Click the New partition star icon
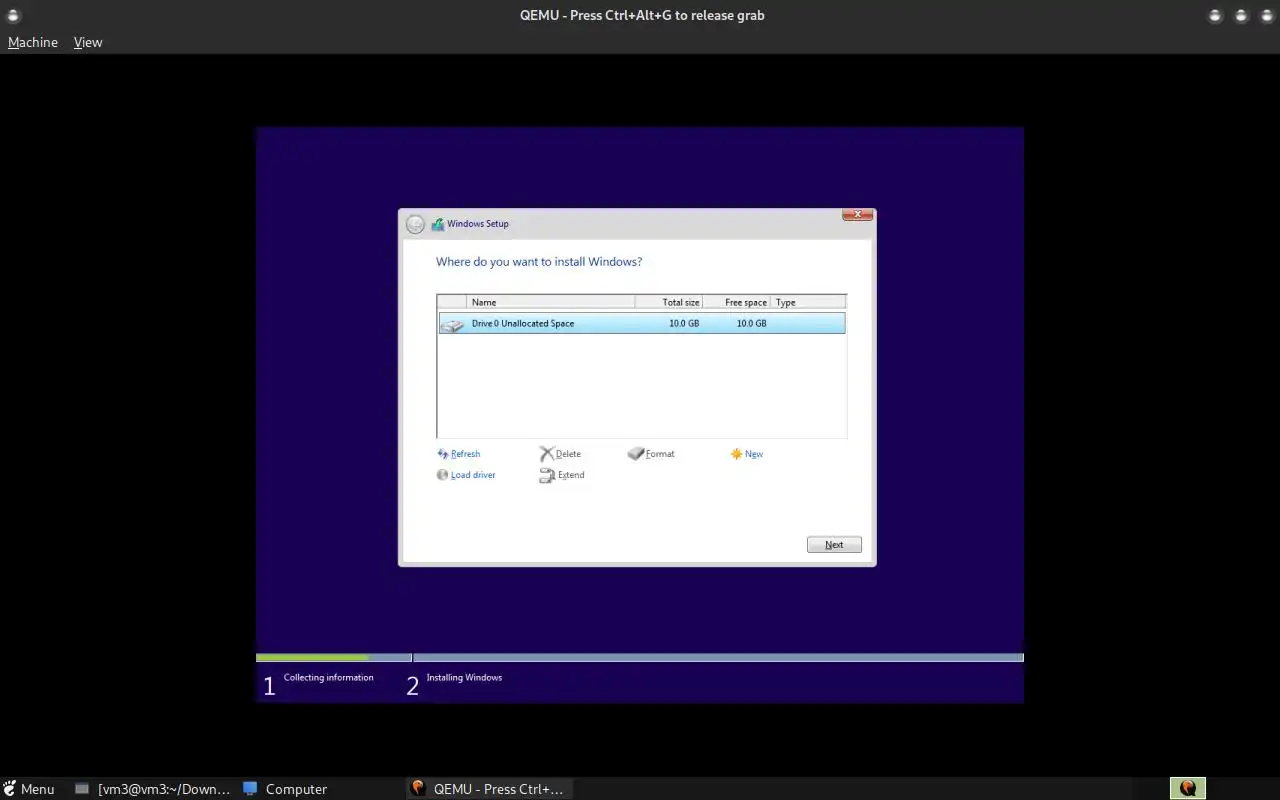 pyautogui.click(x=736, y=454)
